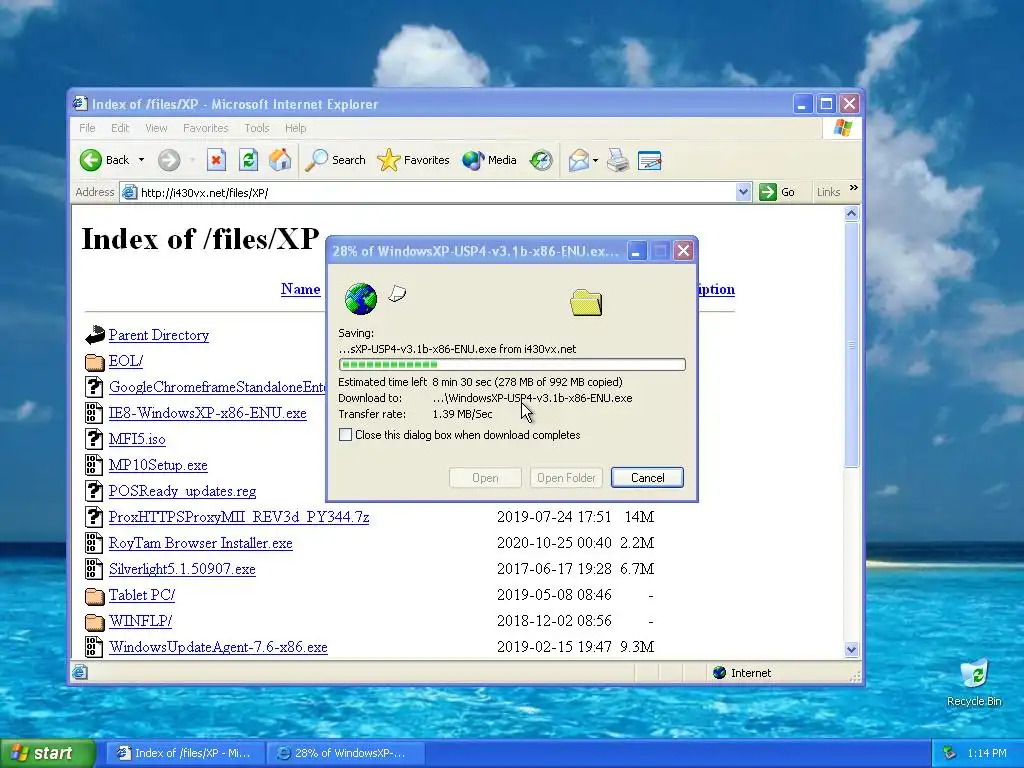Click the Forward arrow icon
This screenshot has width=1024, height=768.
pyautogui.click(x=168, y=160)
